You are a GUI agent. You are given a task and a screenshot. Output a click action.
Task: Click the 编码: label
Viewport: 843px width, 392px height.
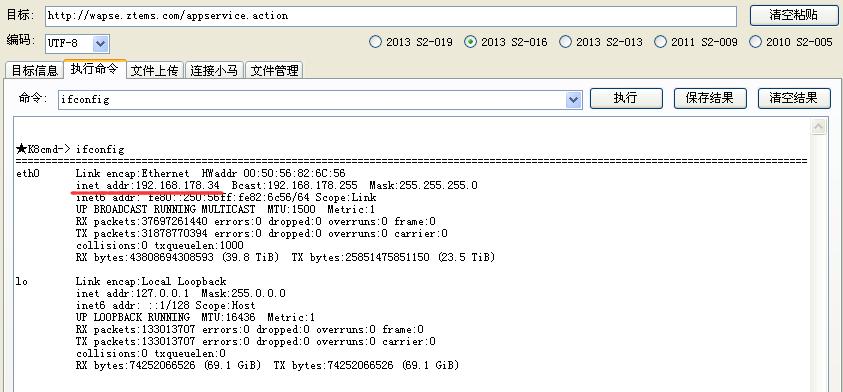(x=20, y=40)
